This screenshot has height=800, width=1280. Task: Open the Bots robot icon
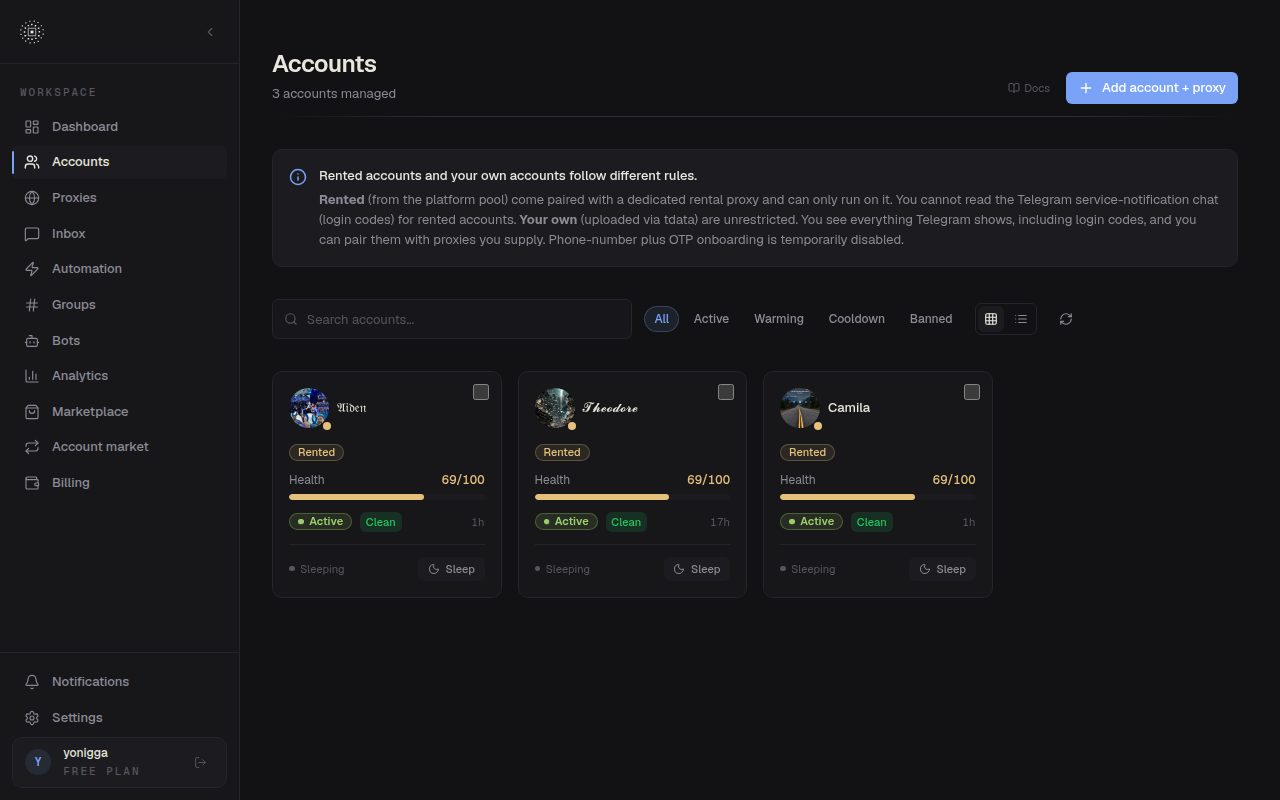coord(32,341)
